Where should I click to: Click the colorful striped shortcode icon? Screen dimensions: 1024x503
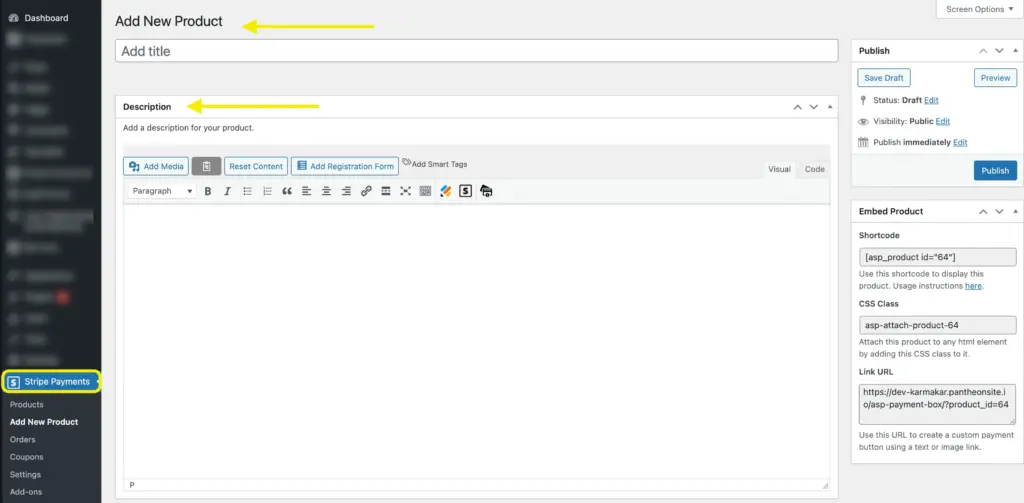point(445,191)
